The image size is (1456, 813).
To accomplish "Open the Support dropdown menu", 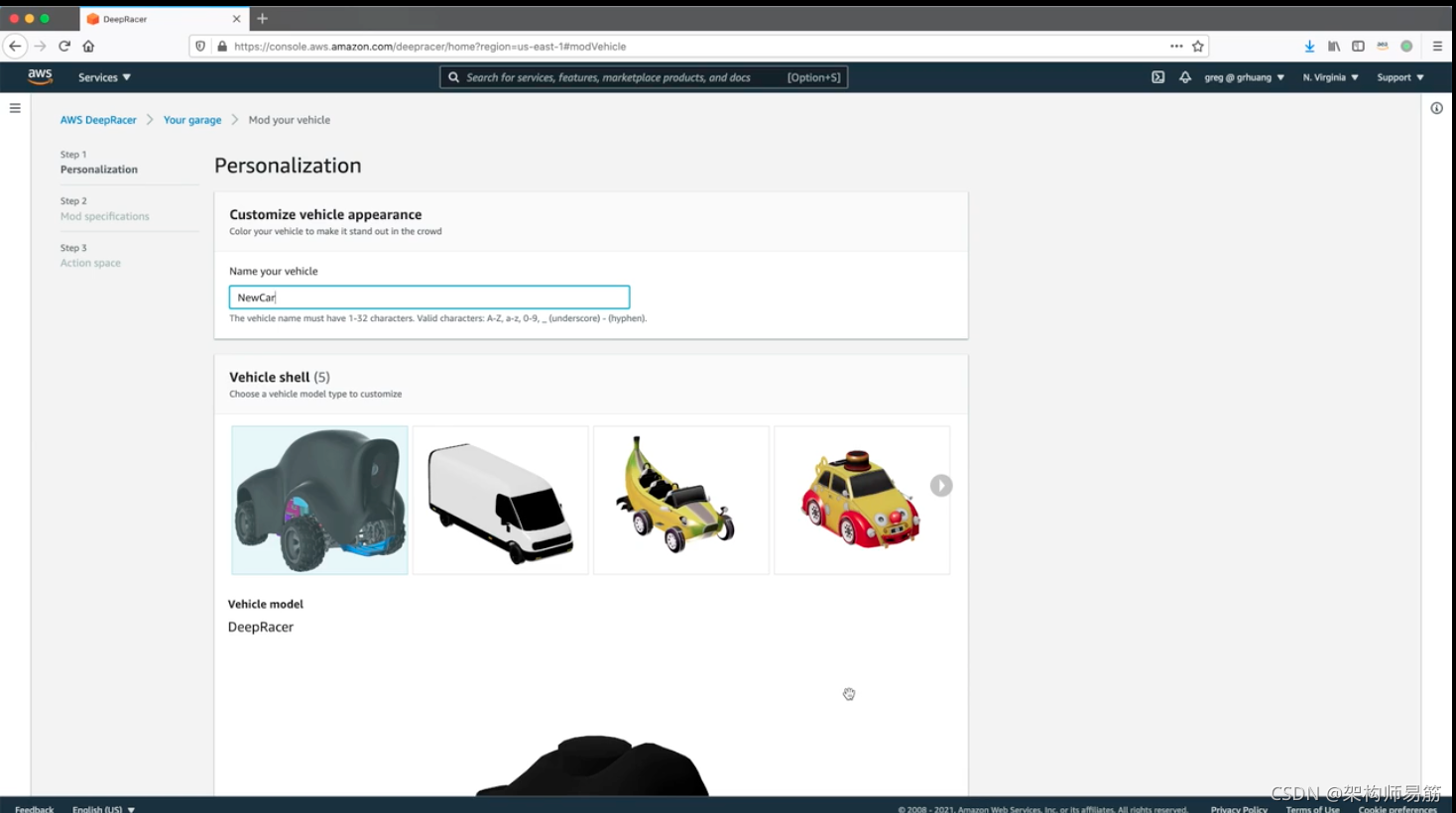I will (1399, 77).
